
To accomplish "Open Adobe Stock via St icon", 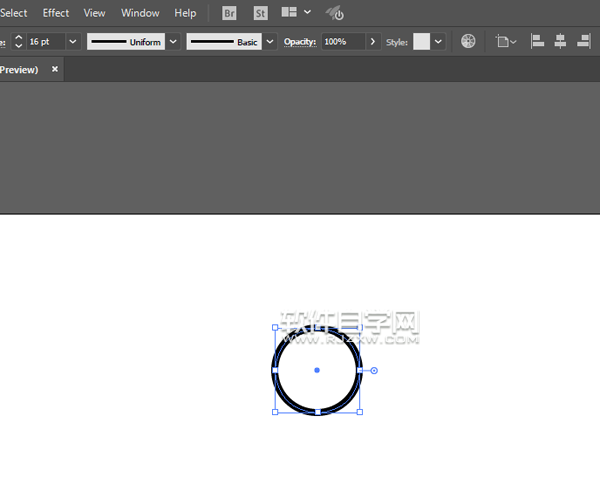I will click(x=260, y=13).
